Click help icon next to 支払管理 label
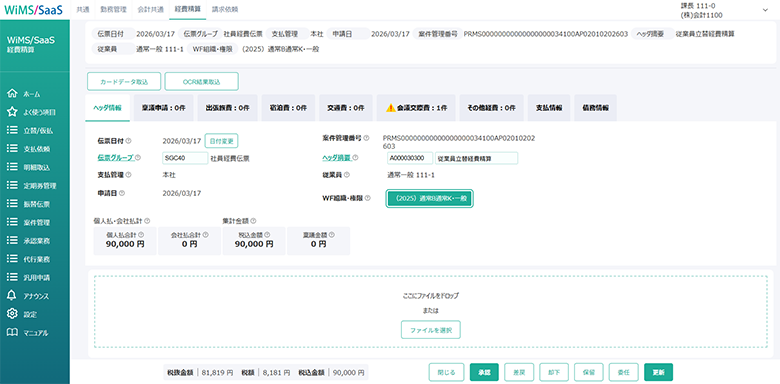 pyautogui.click(x=129, y=175)
